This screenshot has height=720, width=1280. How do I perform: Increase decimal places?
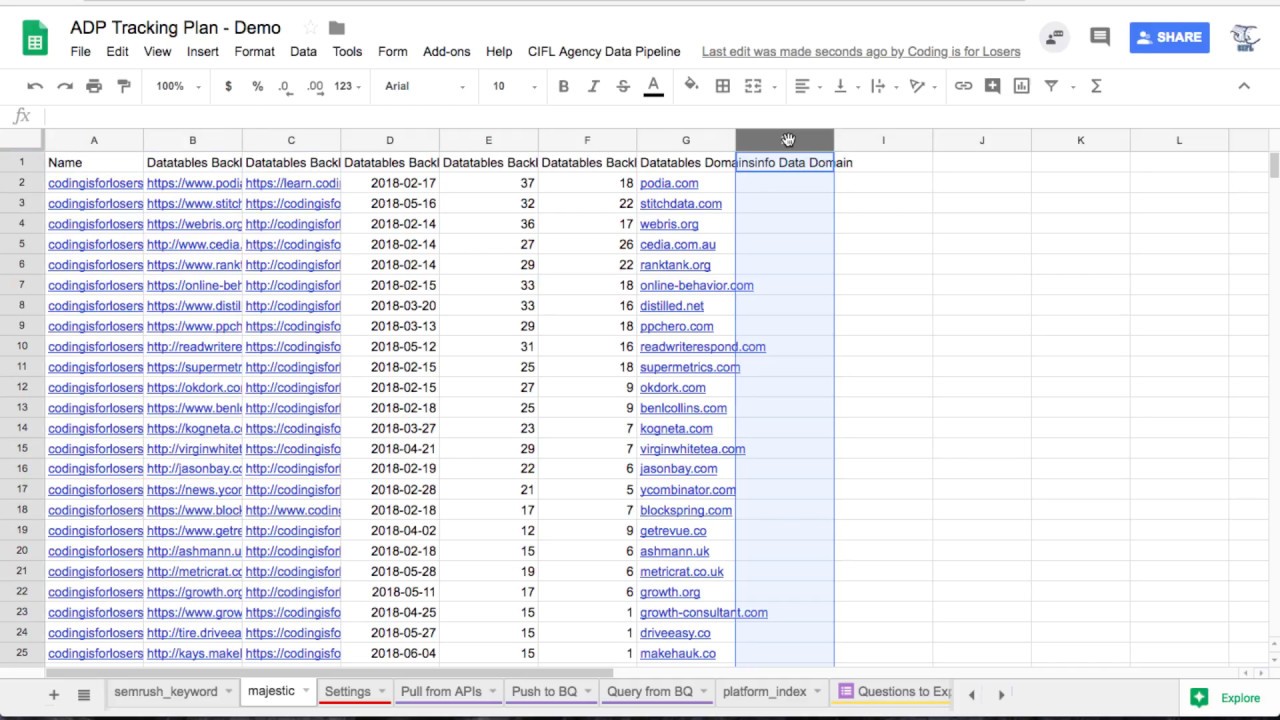click(x=315, y=86)
